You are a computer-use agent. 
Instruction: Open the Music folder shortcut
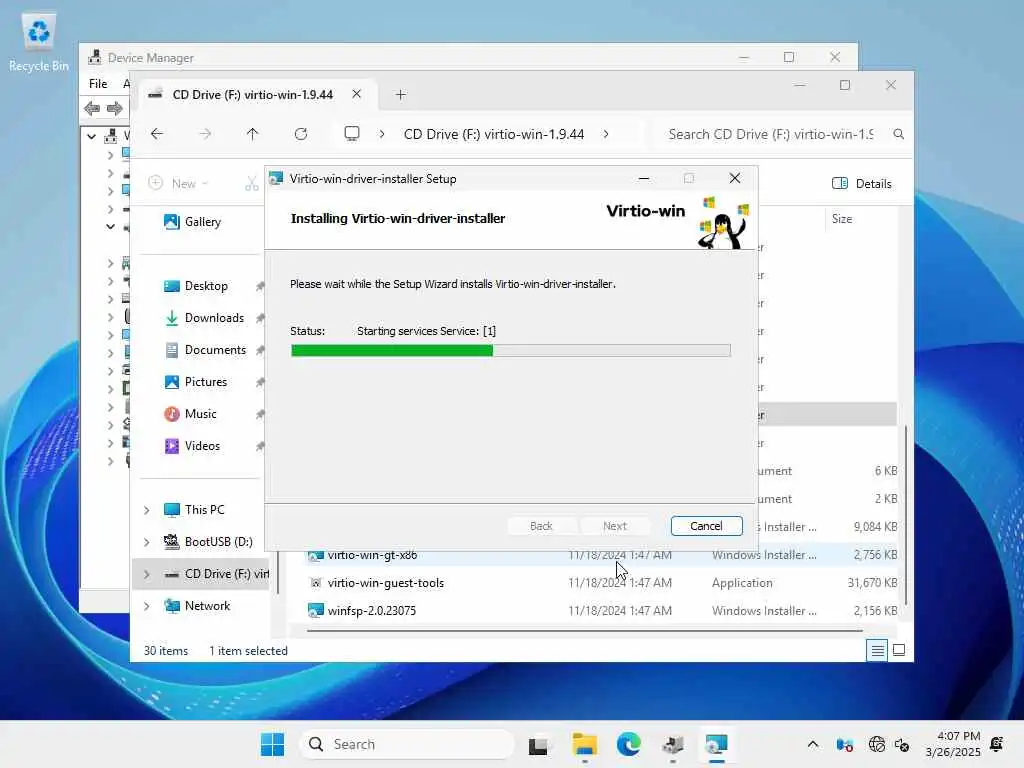pos(190,414)
